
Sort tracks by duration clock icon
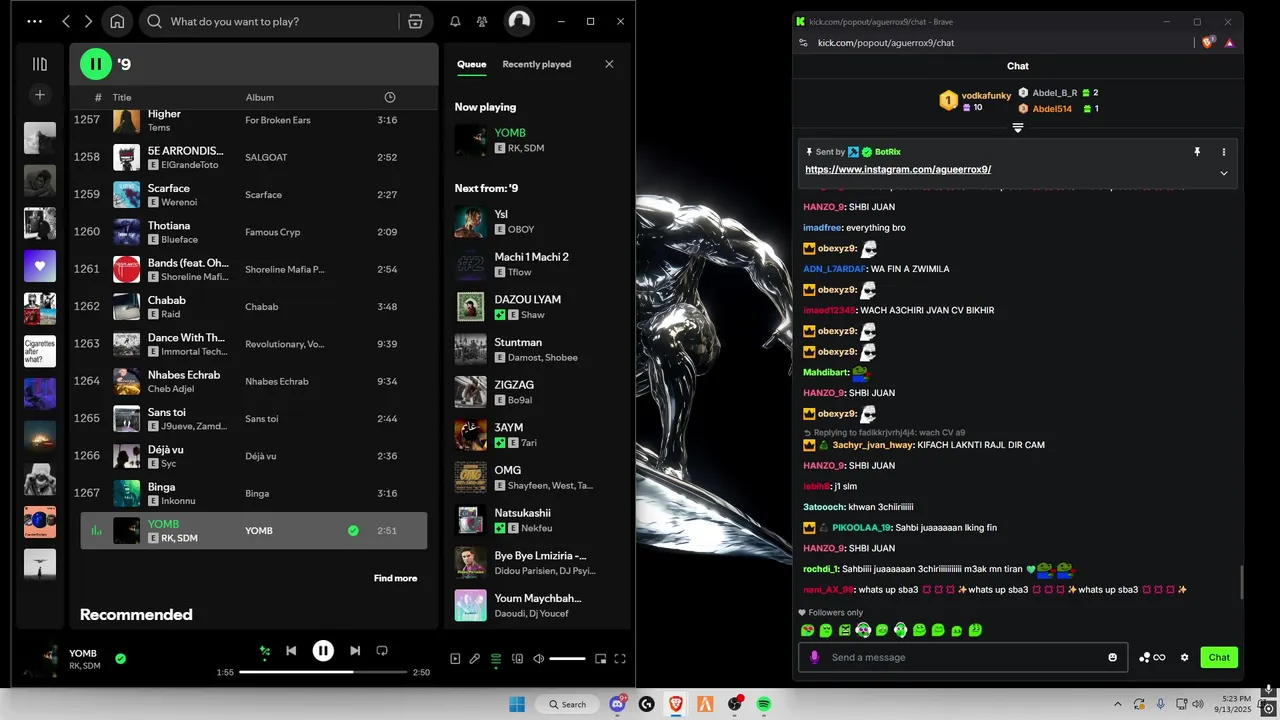pyautogui.click(x=390, y=97)
